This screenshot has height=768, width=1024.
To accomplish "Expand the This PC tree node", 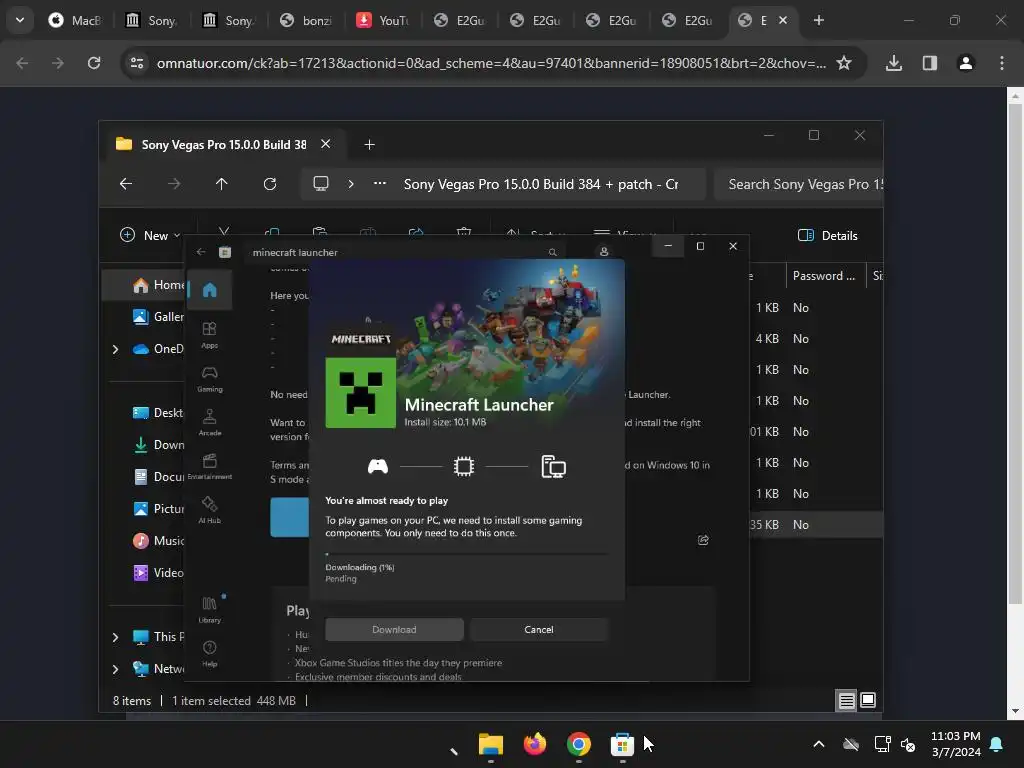I will (x=116, y=637).
